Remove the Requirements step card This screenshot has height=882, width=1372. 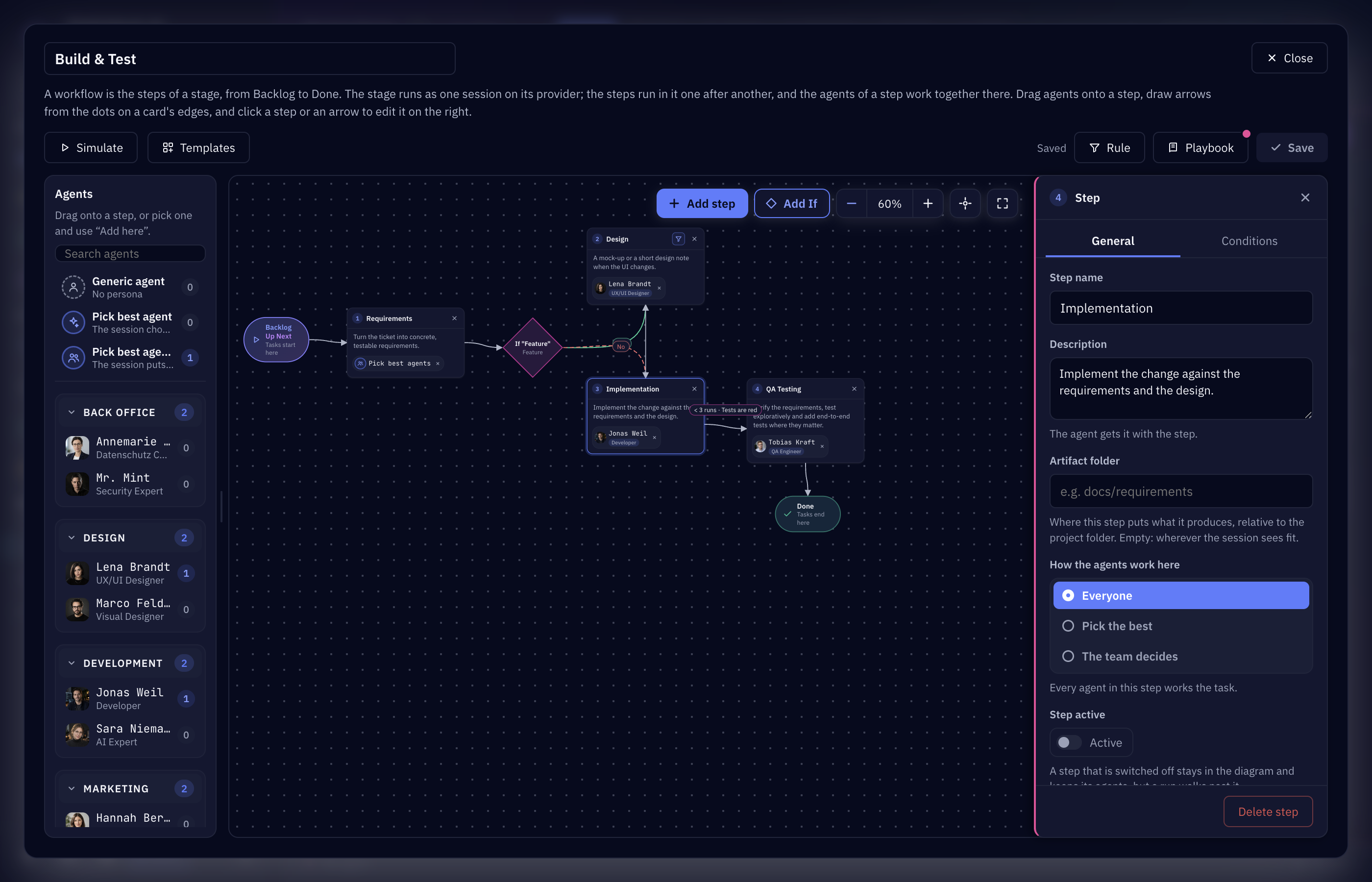click(x=454, y=318)
